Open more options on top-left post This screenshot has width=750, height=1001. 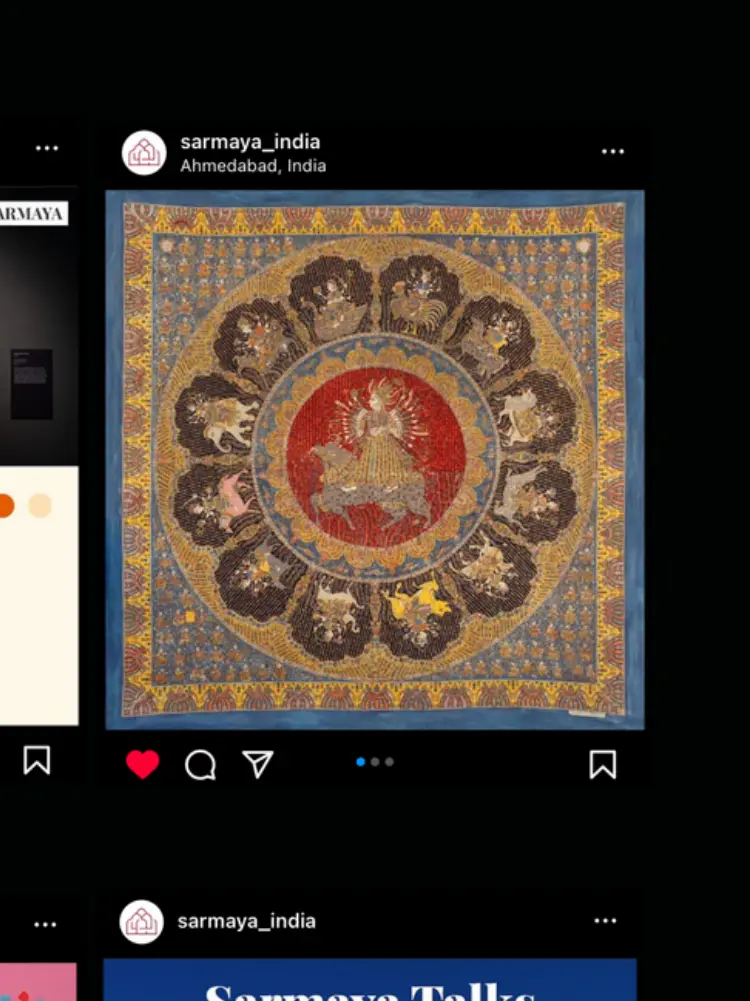click(x=47, y=148)
